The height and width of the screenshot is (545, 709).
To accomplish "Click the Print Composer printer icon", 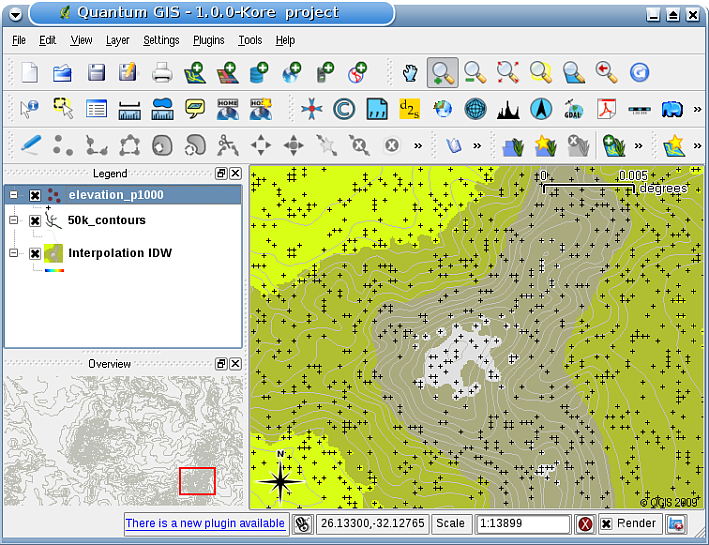I will [x=162, y=72].
